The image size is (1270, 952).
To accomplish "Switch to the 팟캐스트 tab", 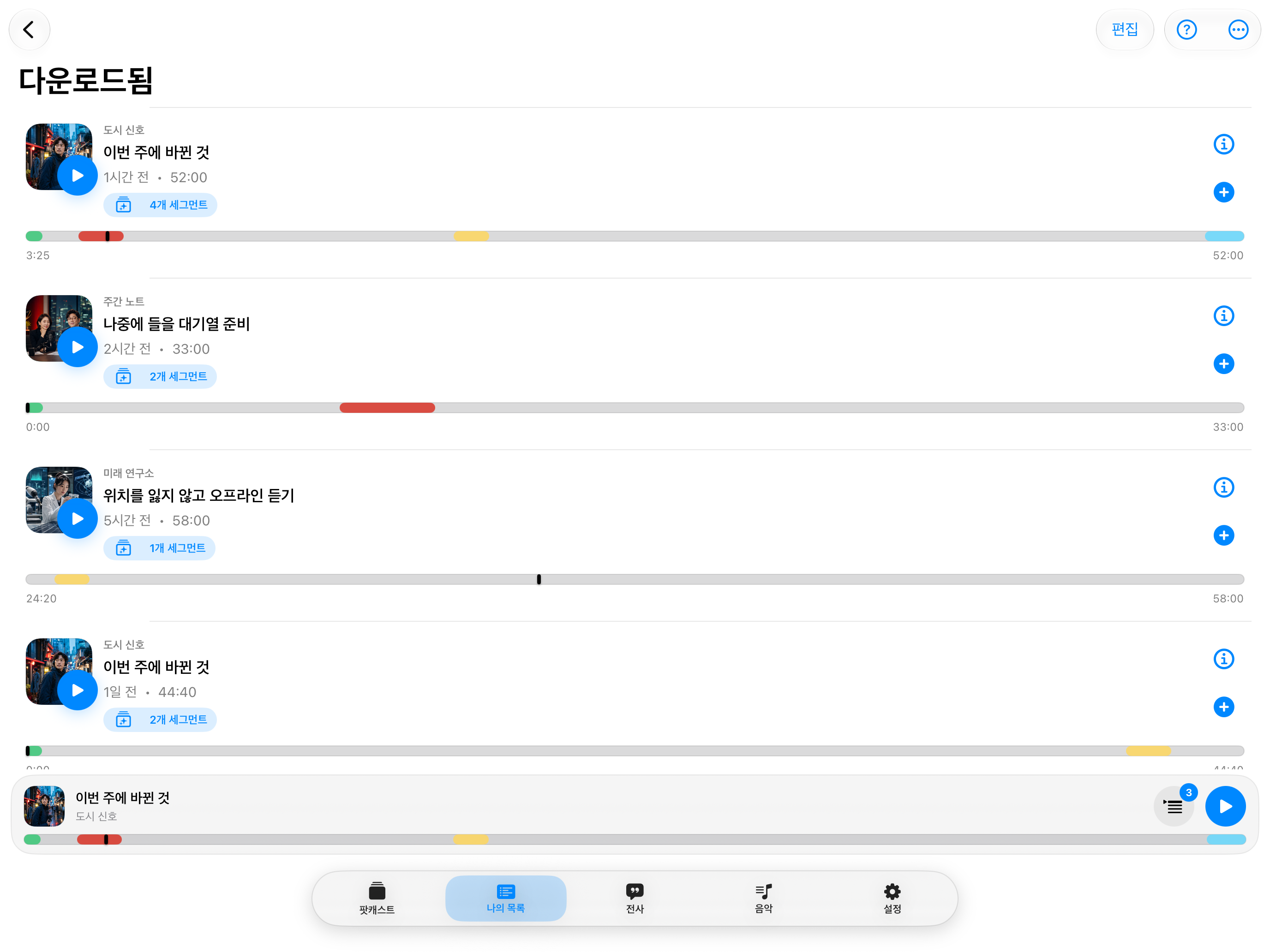I will click(377, 898).
